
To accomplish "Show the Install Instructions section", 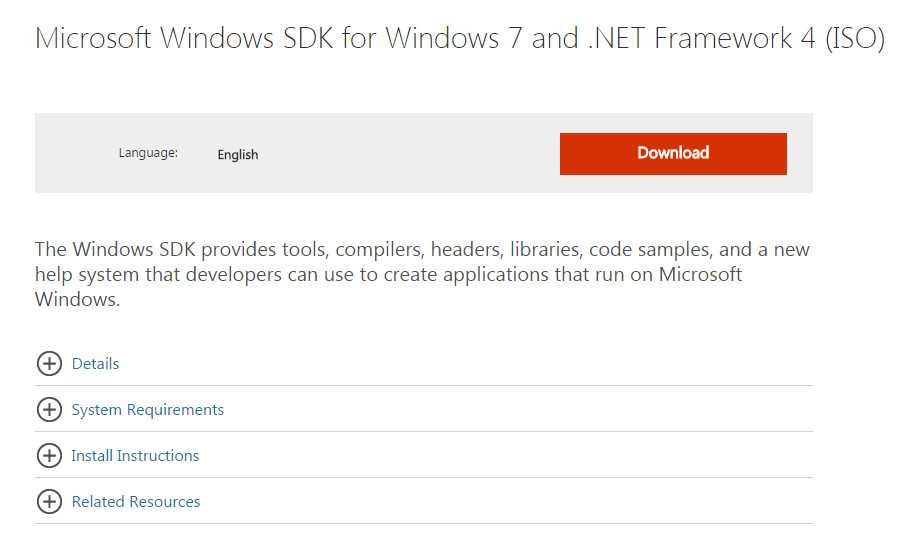I will coord(135,456).
